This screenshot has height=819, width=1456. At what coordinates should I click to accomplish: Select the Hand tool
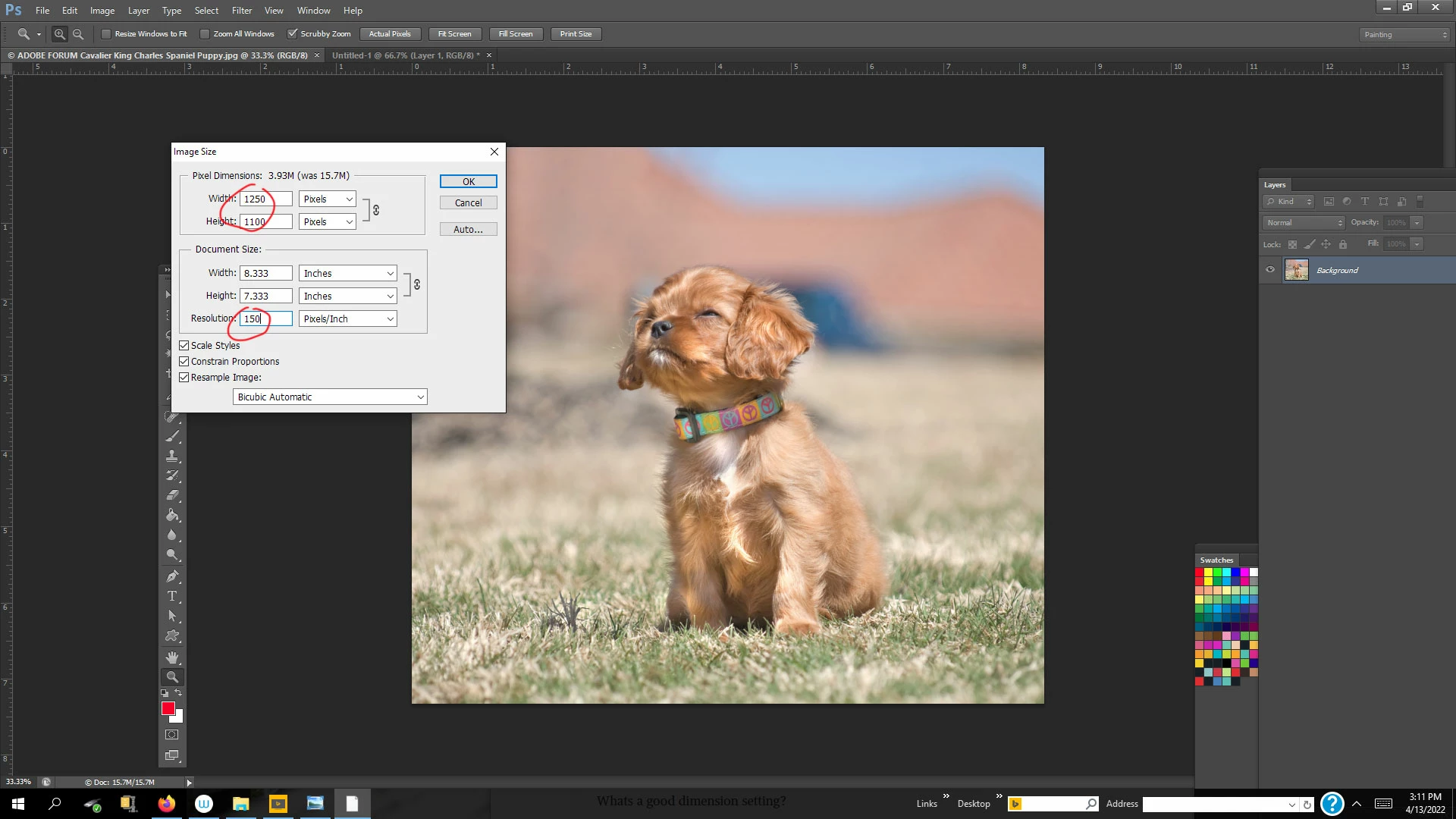[x=173, y=657]
